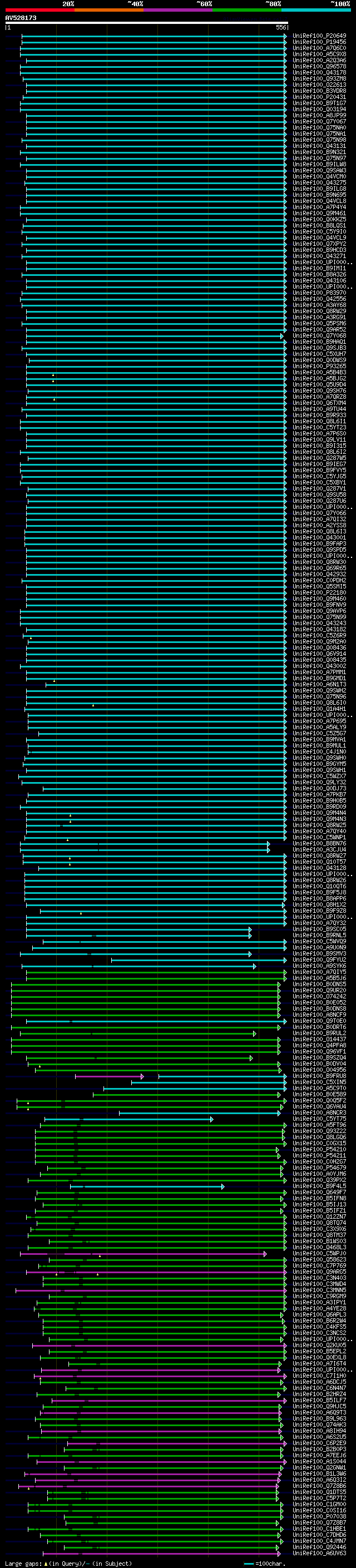Select the UniRef100_Q43275 label
Image resolution: width=356 pixels, height=1568 pixels.
(319, 182)
